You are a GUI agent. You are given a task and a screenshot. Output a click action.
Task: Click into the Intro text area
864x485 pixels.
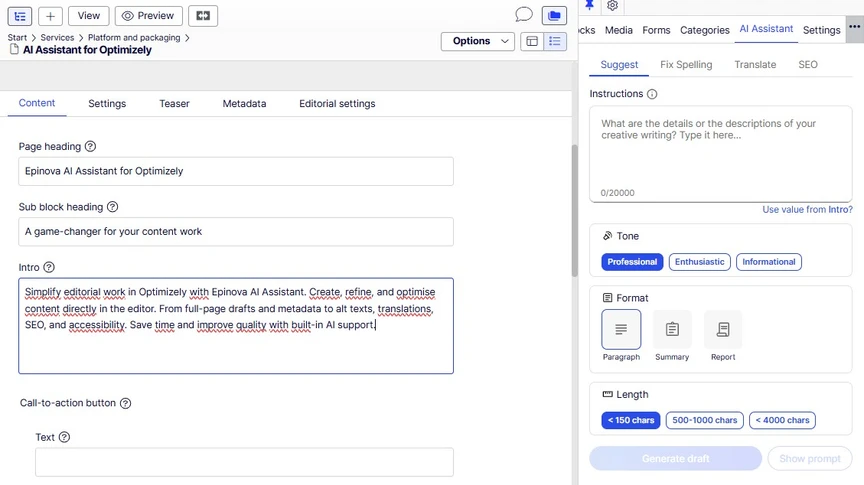[236, 326]
